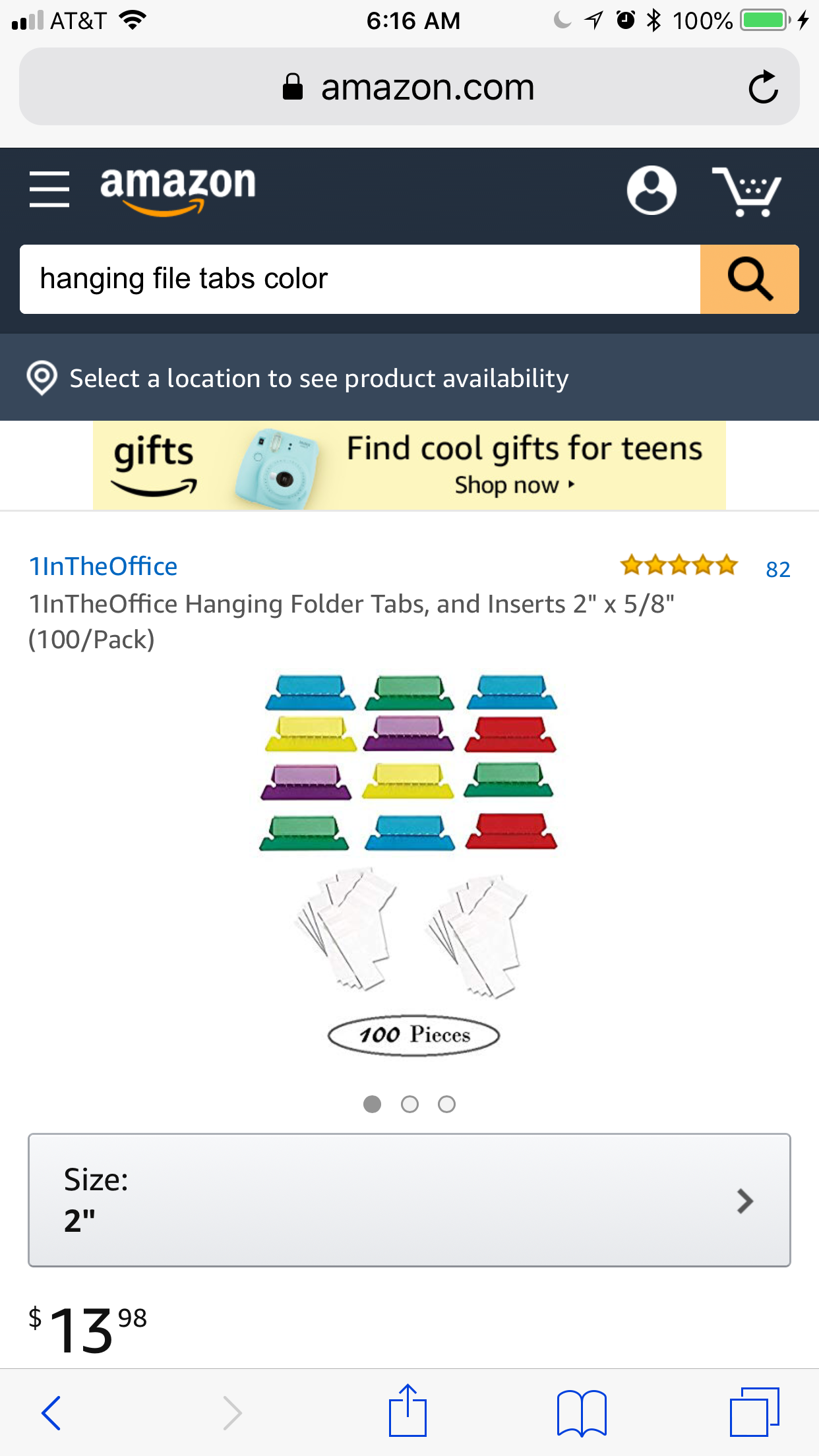The width and height of the screenshot is (819, 1456).
Task: Go back with Safari's back arrow
Action: coord(51,1412)
